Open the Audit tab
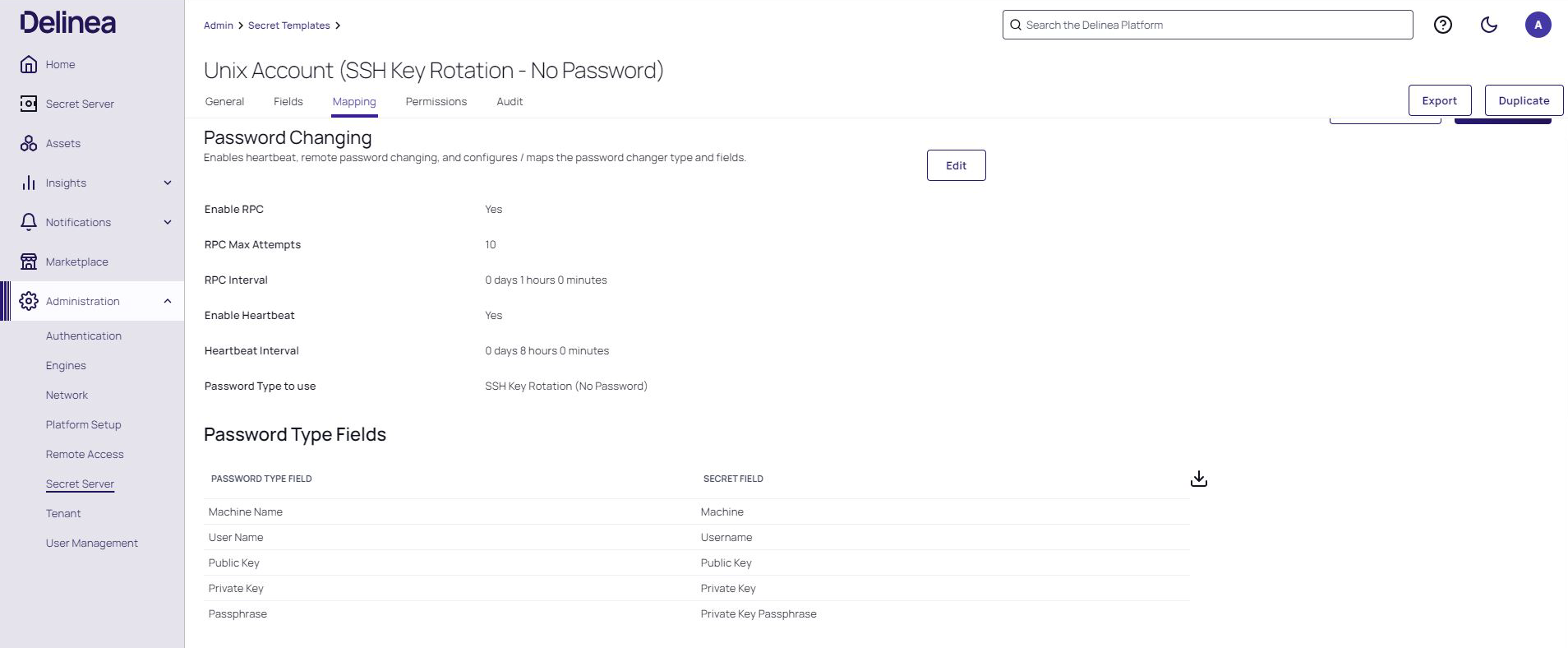Screen dimensions: 1568x648 coord(510,101)
